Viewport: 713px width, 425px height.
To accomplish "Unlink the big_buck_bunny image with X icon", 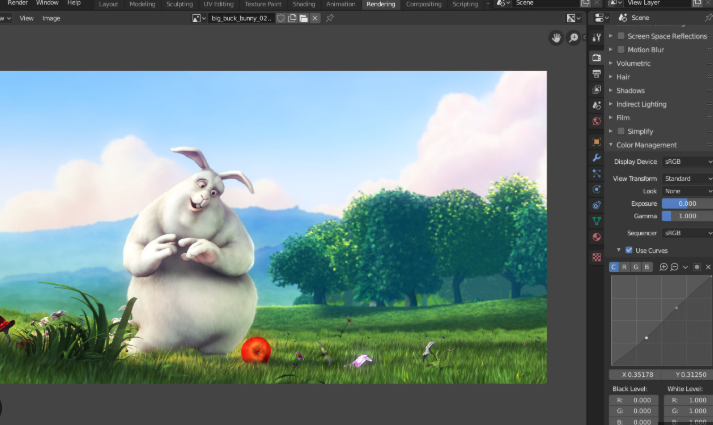I will coord(315,18).
